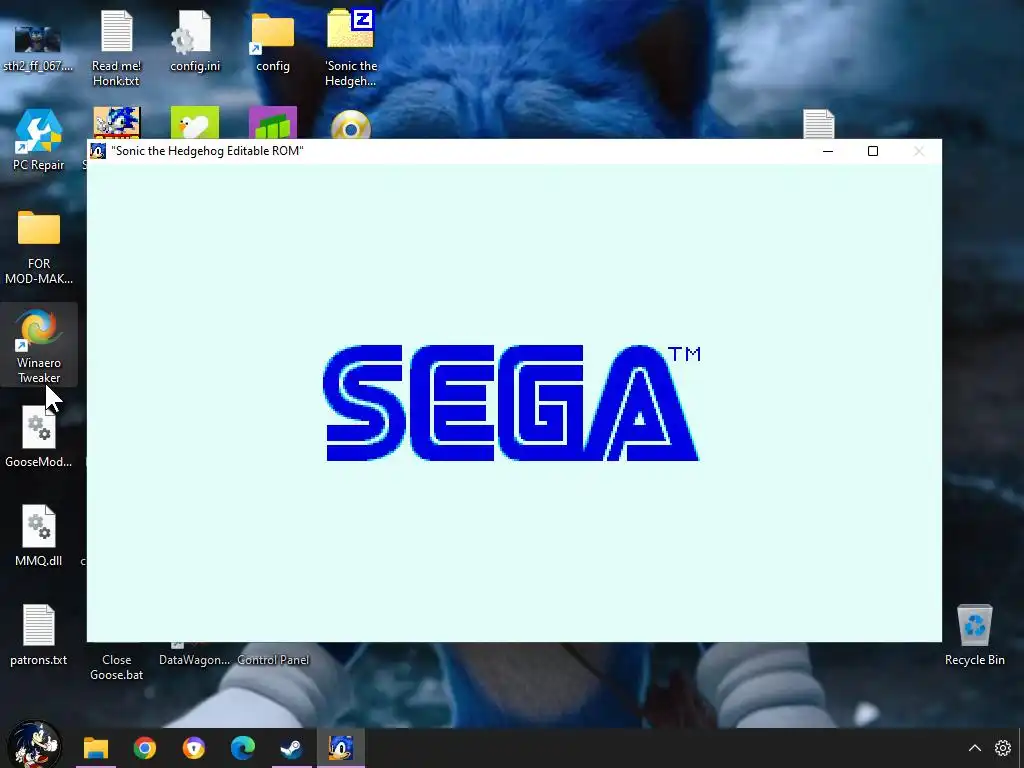Select the white goose app icon on desktop
Screen dimensions: 1024x768
195,123
